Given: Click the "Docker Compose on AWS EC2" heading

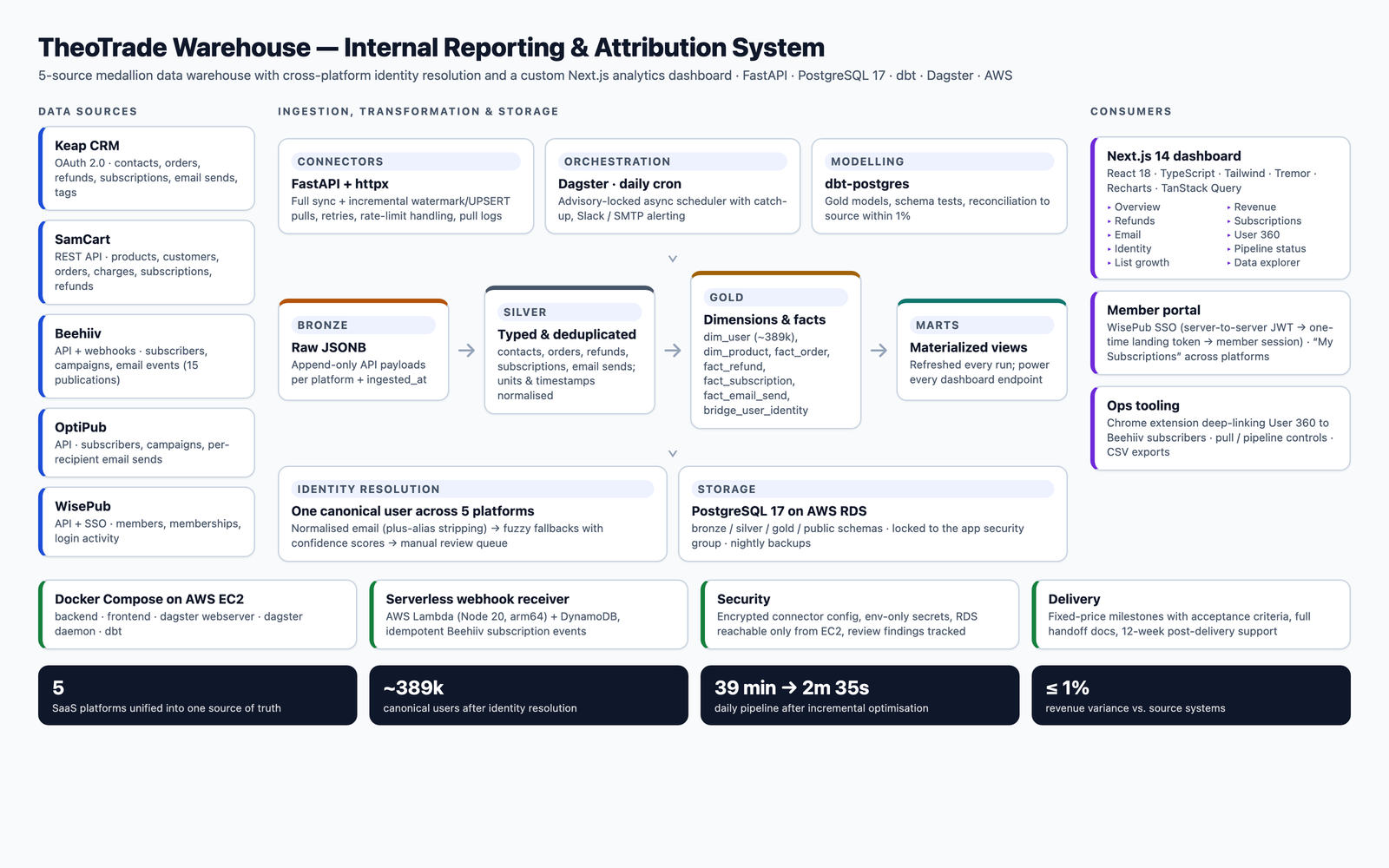Looking at the screenshot, I should (149, 599).
